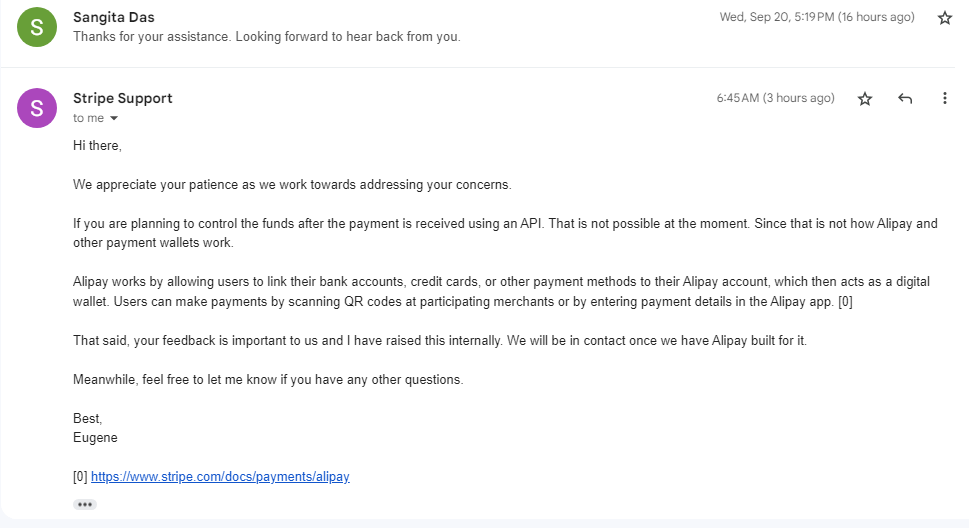
Task: Click the "Hi there," greeting line
Action: pos(97,146)
